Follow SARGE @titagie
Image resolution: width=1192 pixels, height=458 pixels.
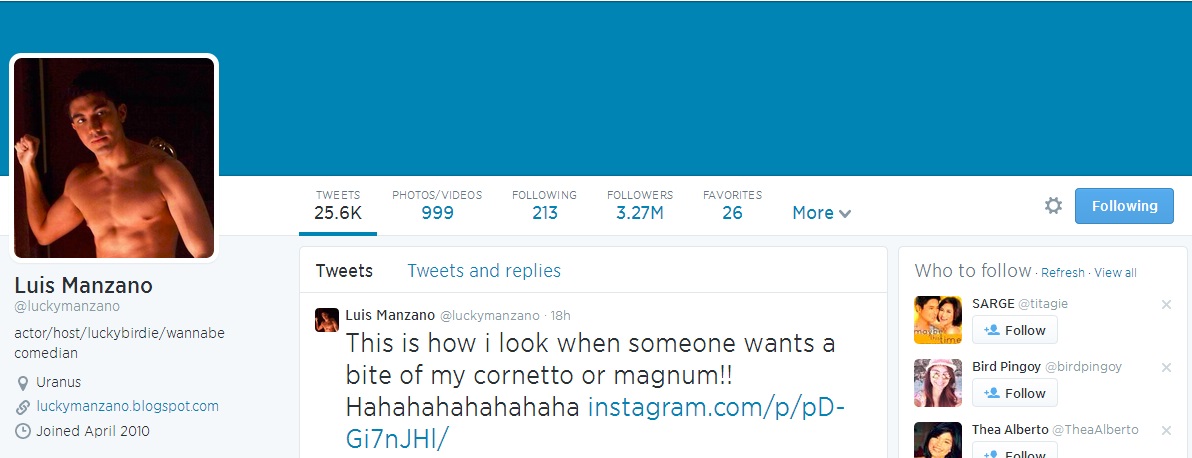click(1014, 330)
